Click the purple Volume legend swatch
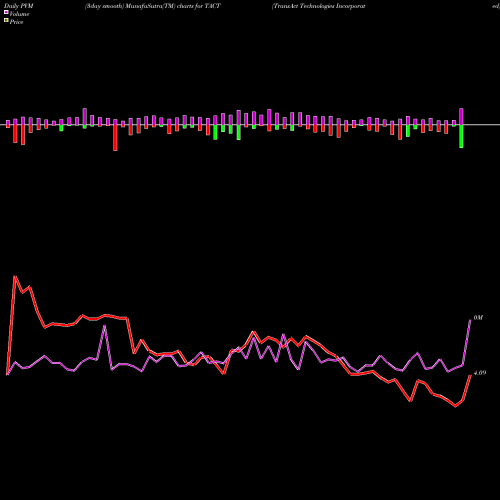This screenshot has width=500, height=500. (6, 13)
